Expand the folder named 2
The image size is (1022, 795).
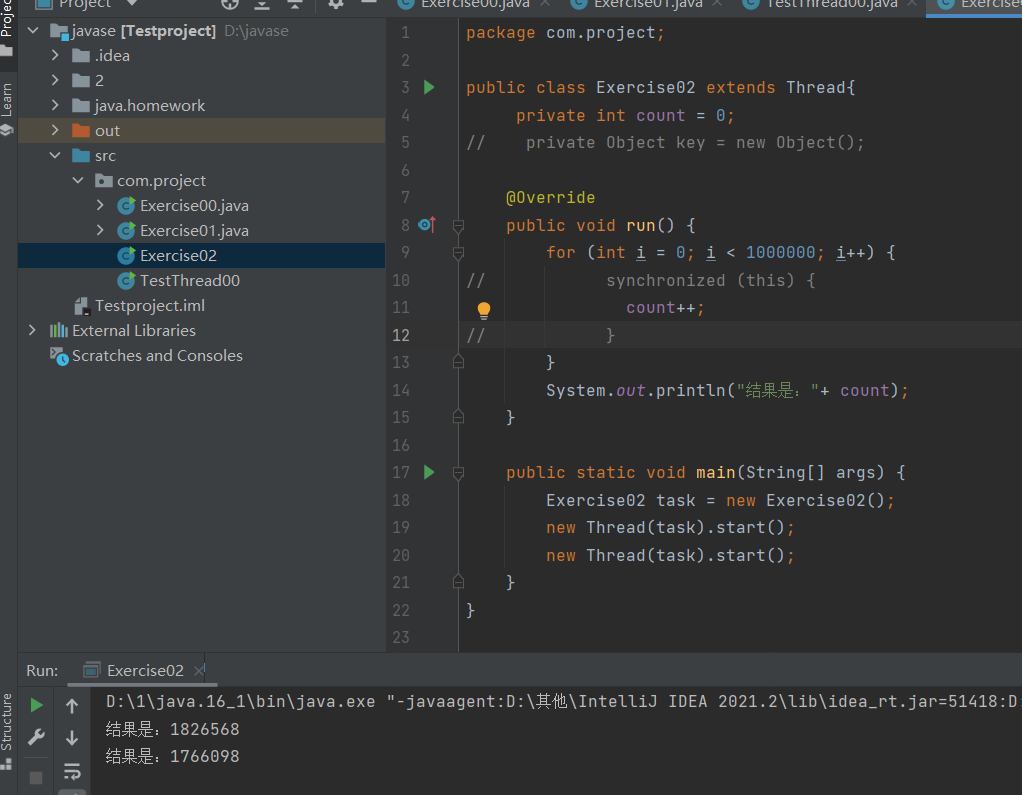click(x=55, y=81)
